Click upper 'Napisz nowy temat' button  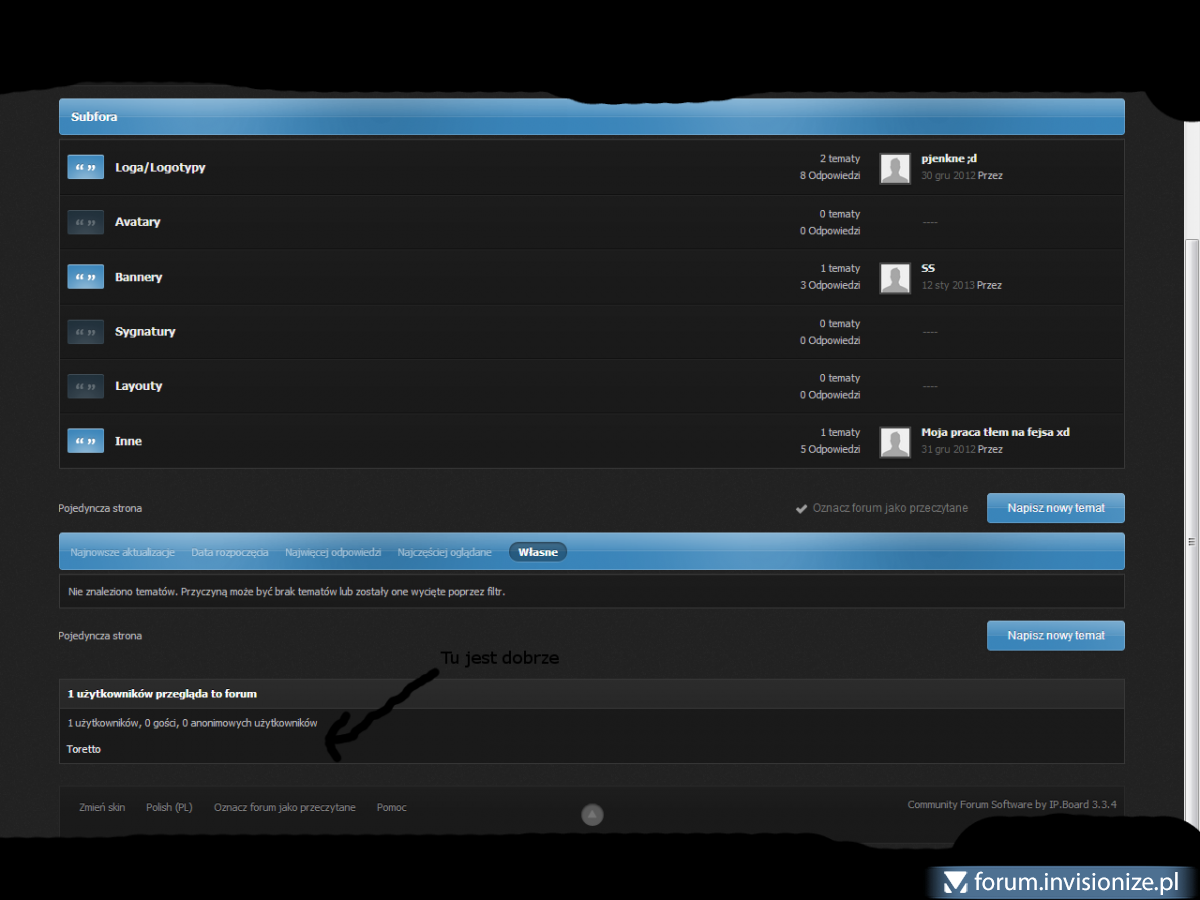1055,508
